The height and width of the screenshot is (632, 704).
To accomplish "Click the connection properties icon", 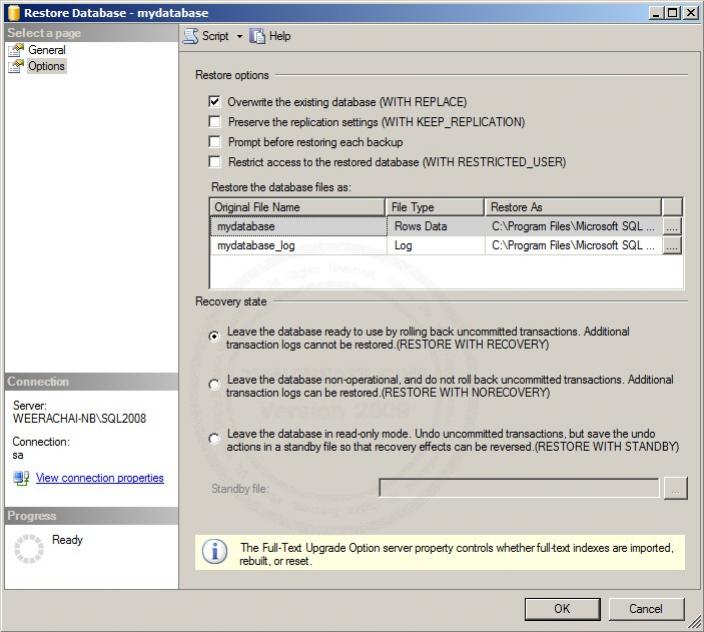I will [x=21, y=478].
